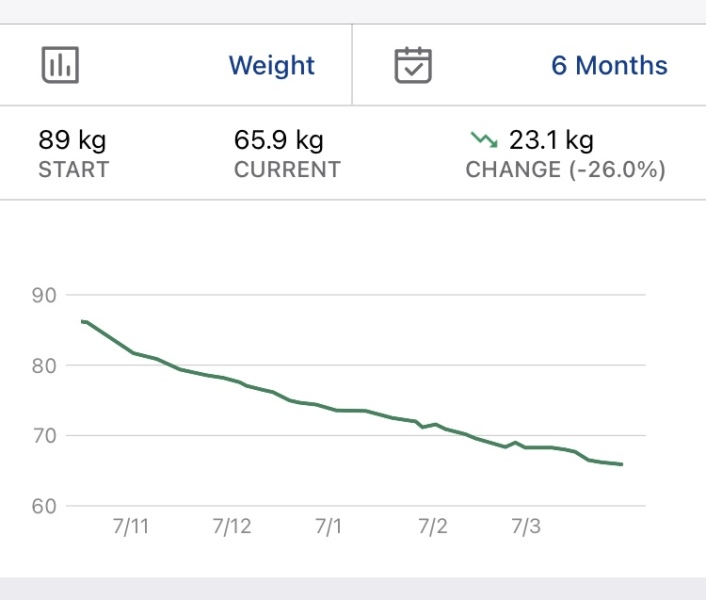706x600 pixels.
Task: Click the 60 label on the weight axis
Action: tap(44, 506)
